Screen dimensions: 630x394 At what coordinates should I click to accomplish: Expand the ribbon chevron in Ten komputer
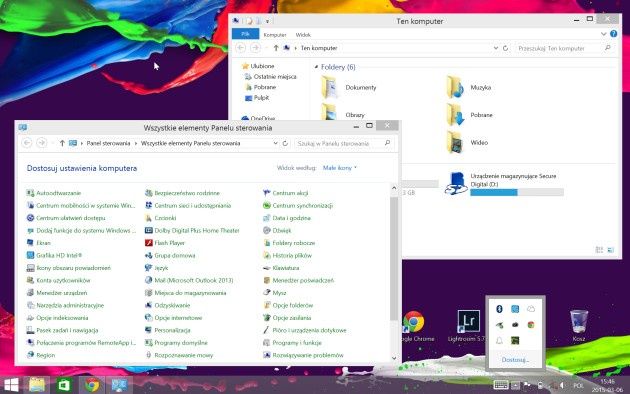coord(603,34)
